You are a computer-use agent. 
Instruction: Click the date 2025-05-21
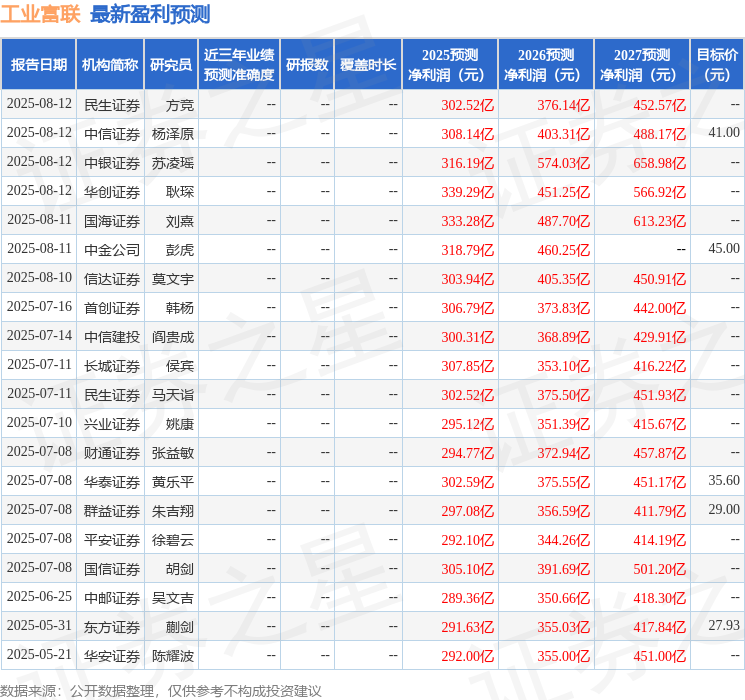(39, 654)
